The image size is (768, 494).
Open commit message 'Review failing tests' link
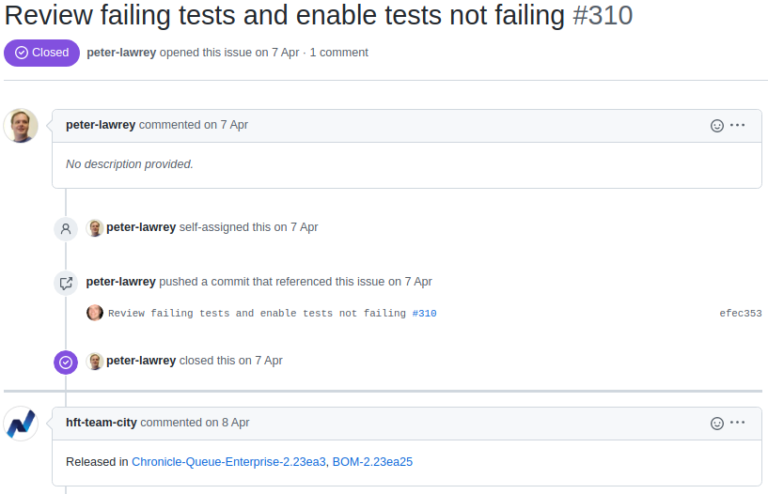tap(257, 313)
